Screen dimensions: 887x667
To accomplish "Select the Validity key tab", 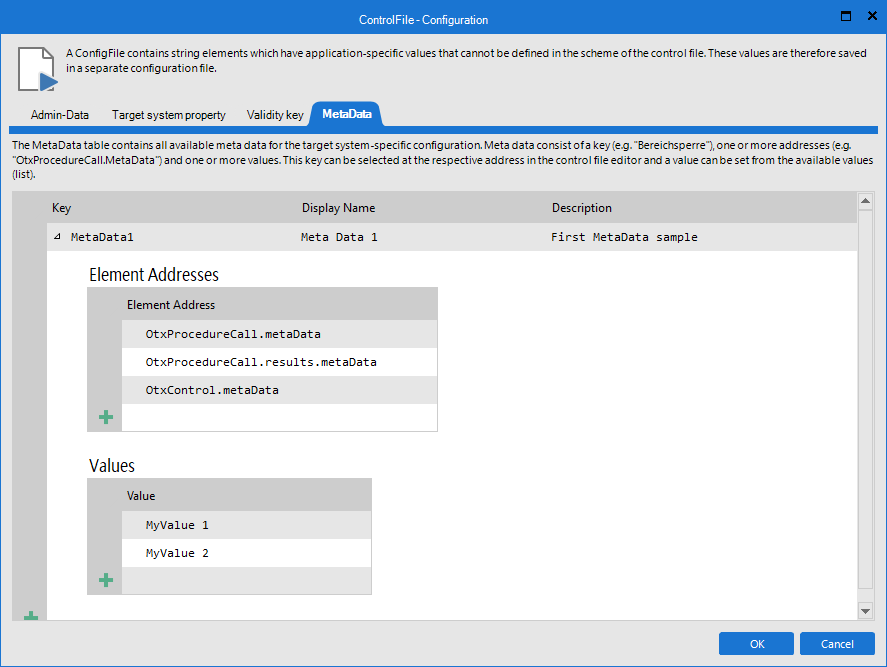I will 275,115.
